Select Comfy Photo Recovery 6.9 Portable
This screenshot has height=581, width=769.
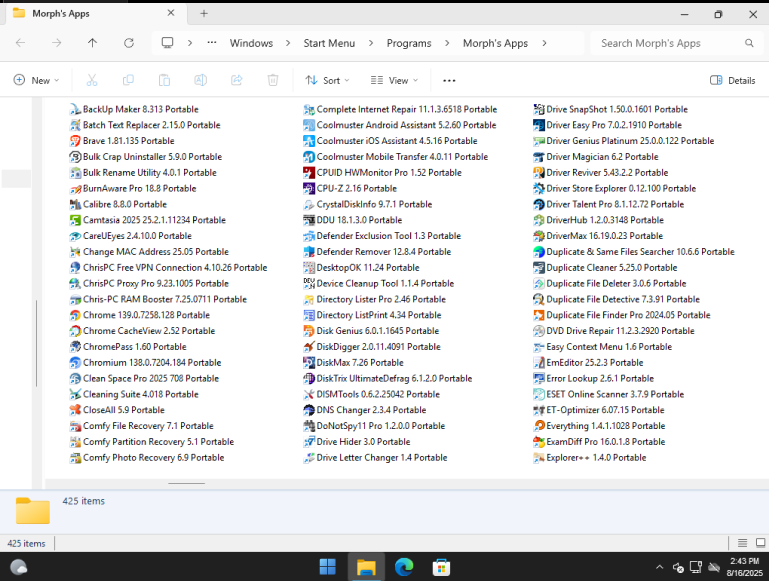click(x=147, y=457)
